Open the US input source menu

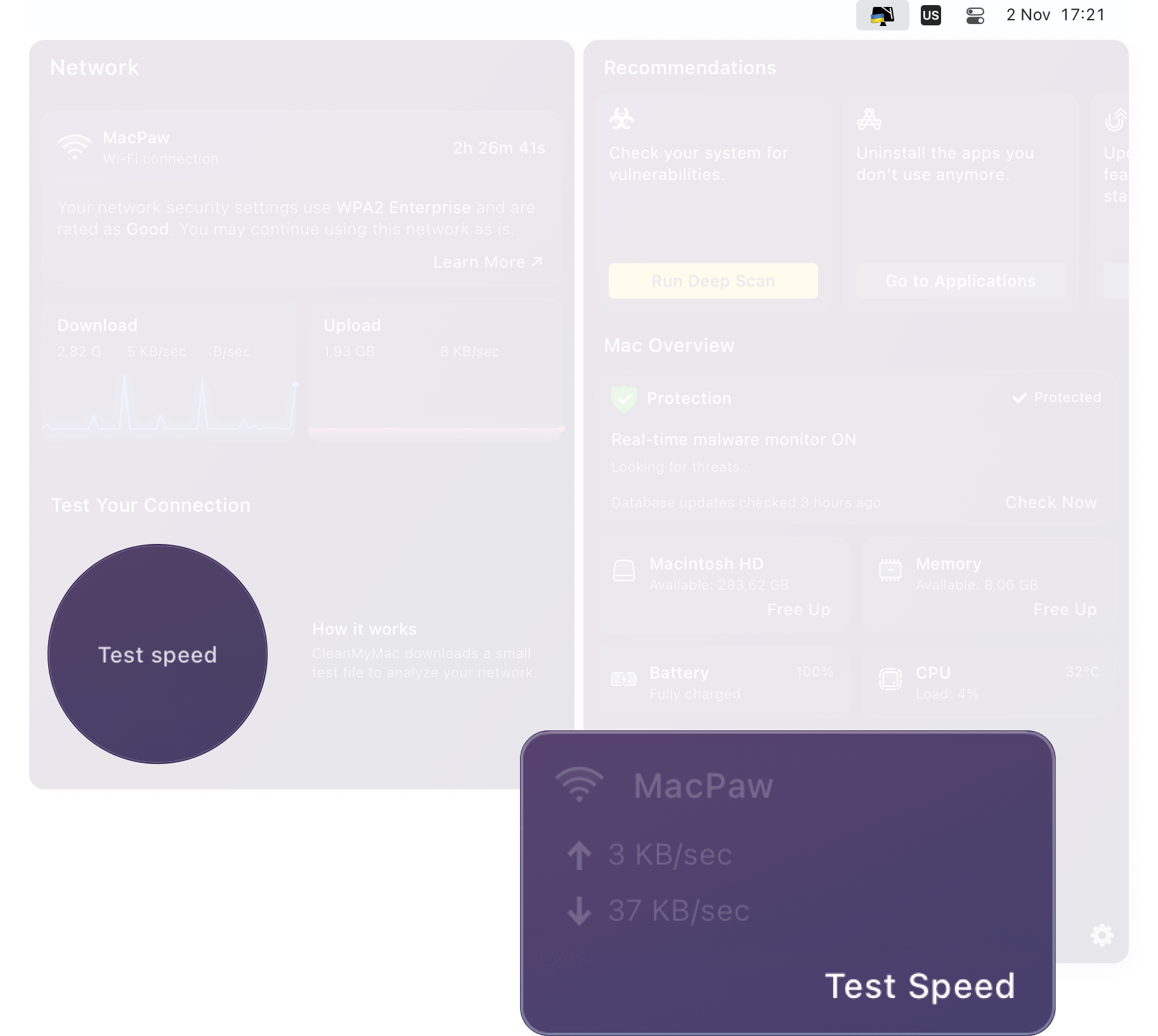click(930, 15)
